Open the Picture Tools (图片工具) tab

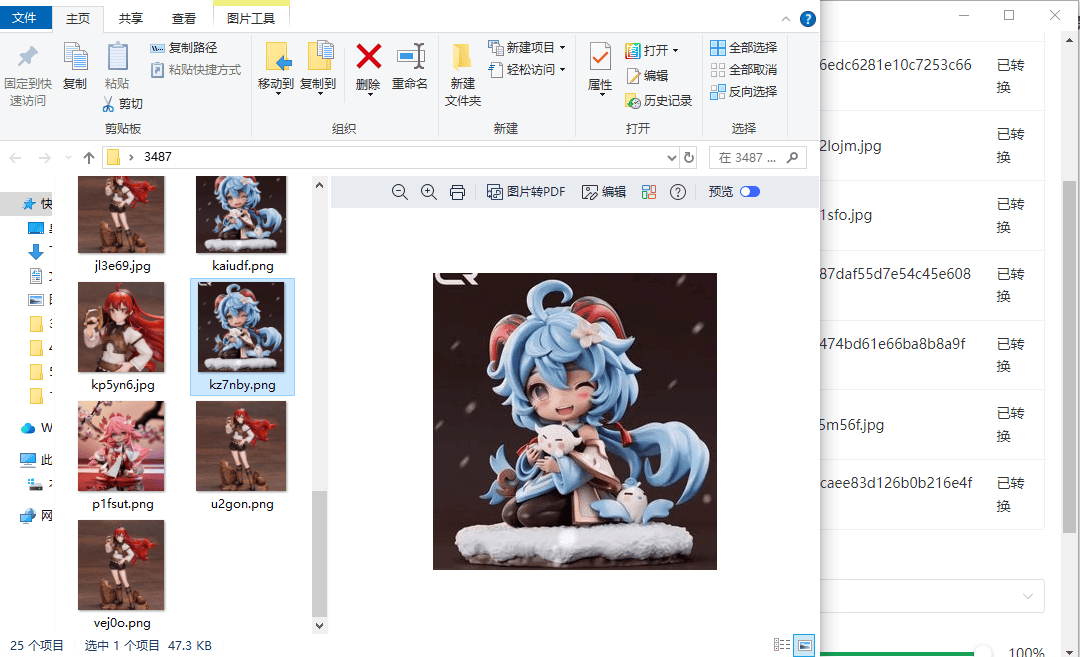(251, 19)
